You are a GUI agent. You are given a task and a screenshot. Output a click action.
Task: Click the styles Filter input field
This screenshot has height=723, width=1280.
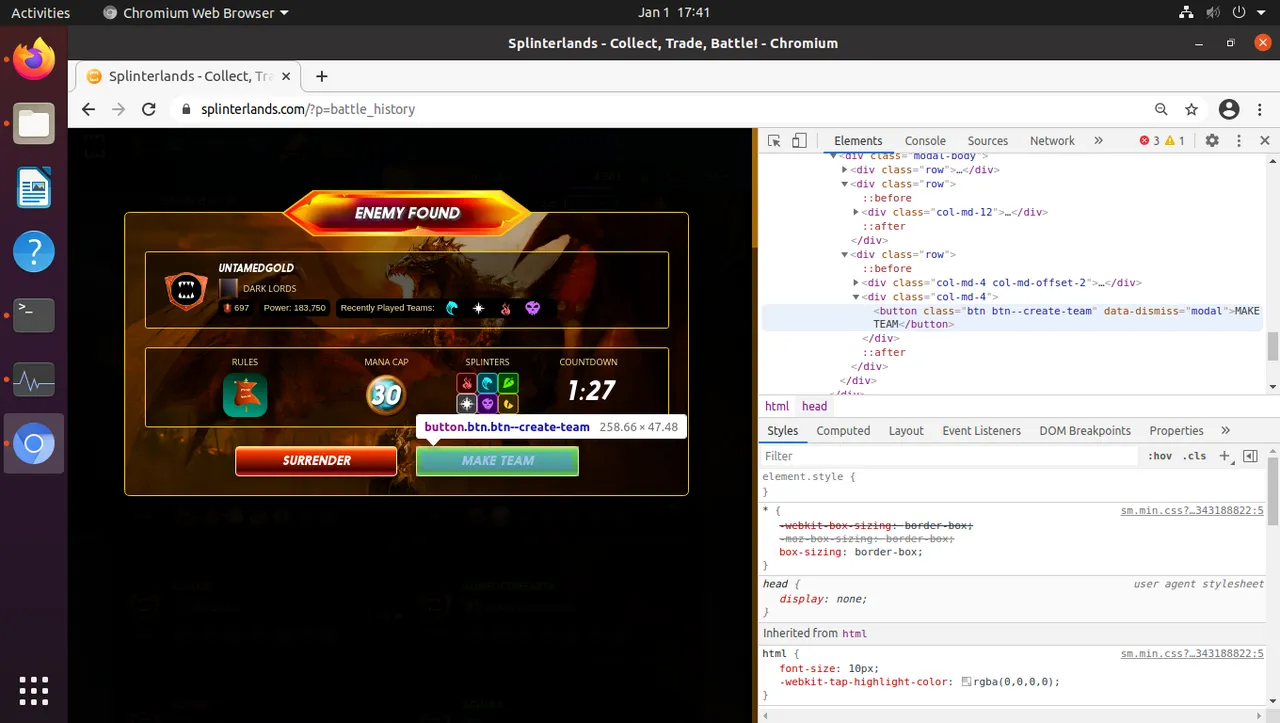pyautogui.click(x=948, y=456)
